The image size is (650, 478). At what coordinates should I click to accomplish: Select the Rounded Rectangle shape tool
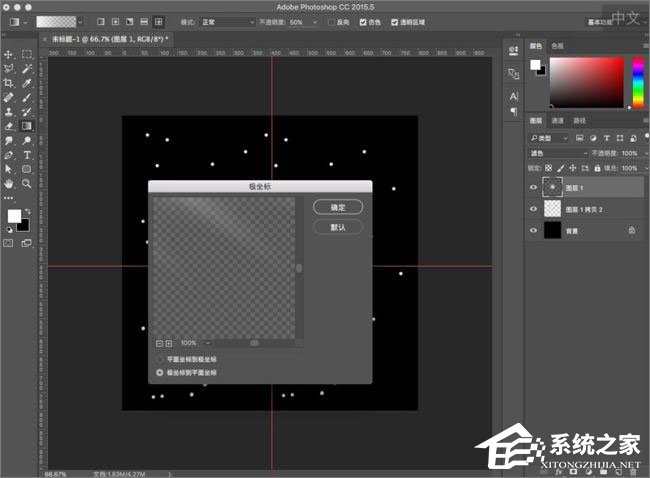(x=27, y=169)
